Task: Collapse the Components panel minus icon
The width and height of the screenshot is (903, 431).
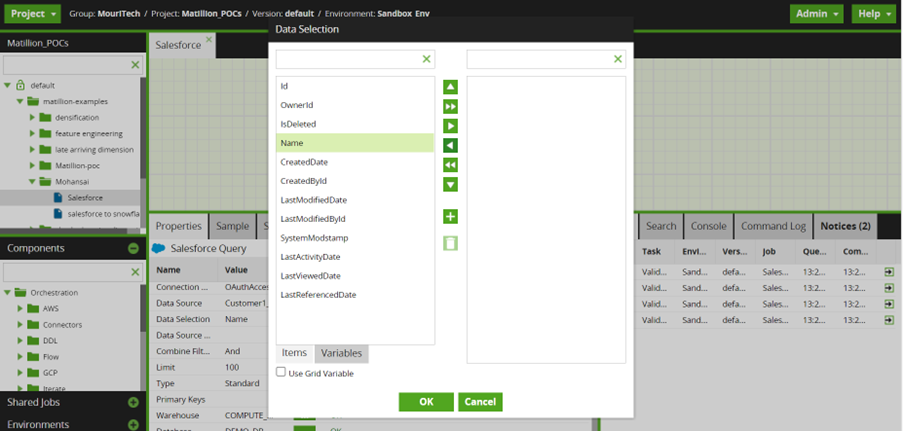Action: [133, 248]
